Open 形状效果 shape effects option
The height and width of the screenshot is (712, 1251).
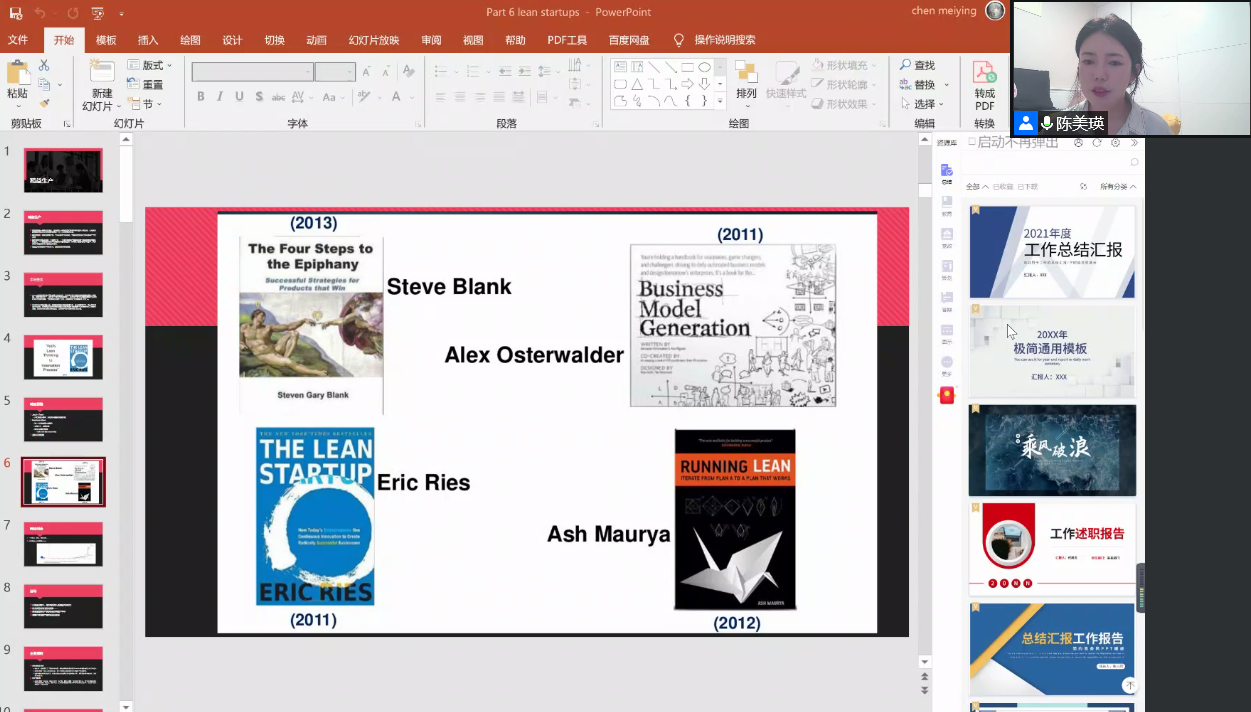846,104
